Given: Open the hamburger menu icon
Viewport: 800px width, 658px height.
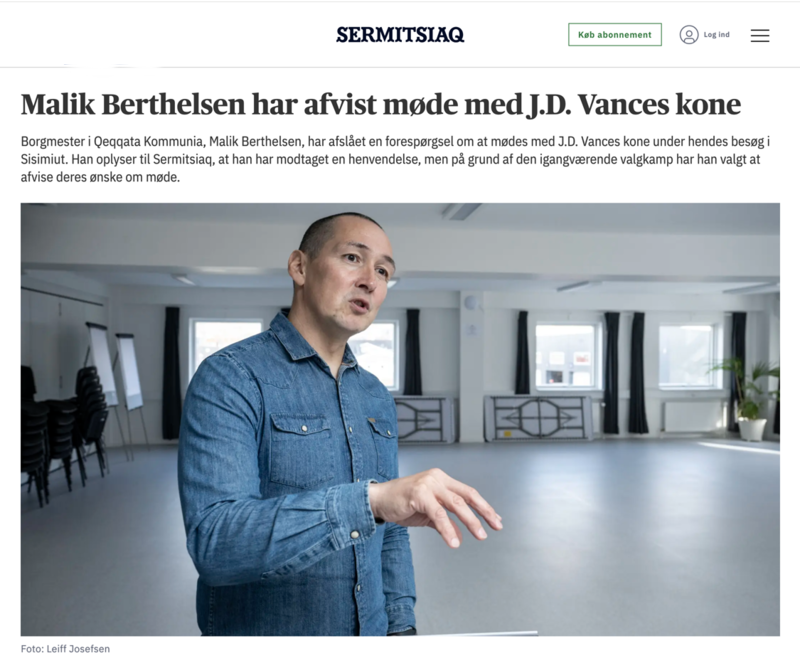Looking at the screenshot, I should pos(760,35).
